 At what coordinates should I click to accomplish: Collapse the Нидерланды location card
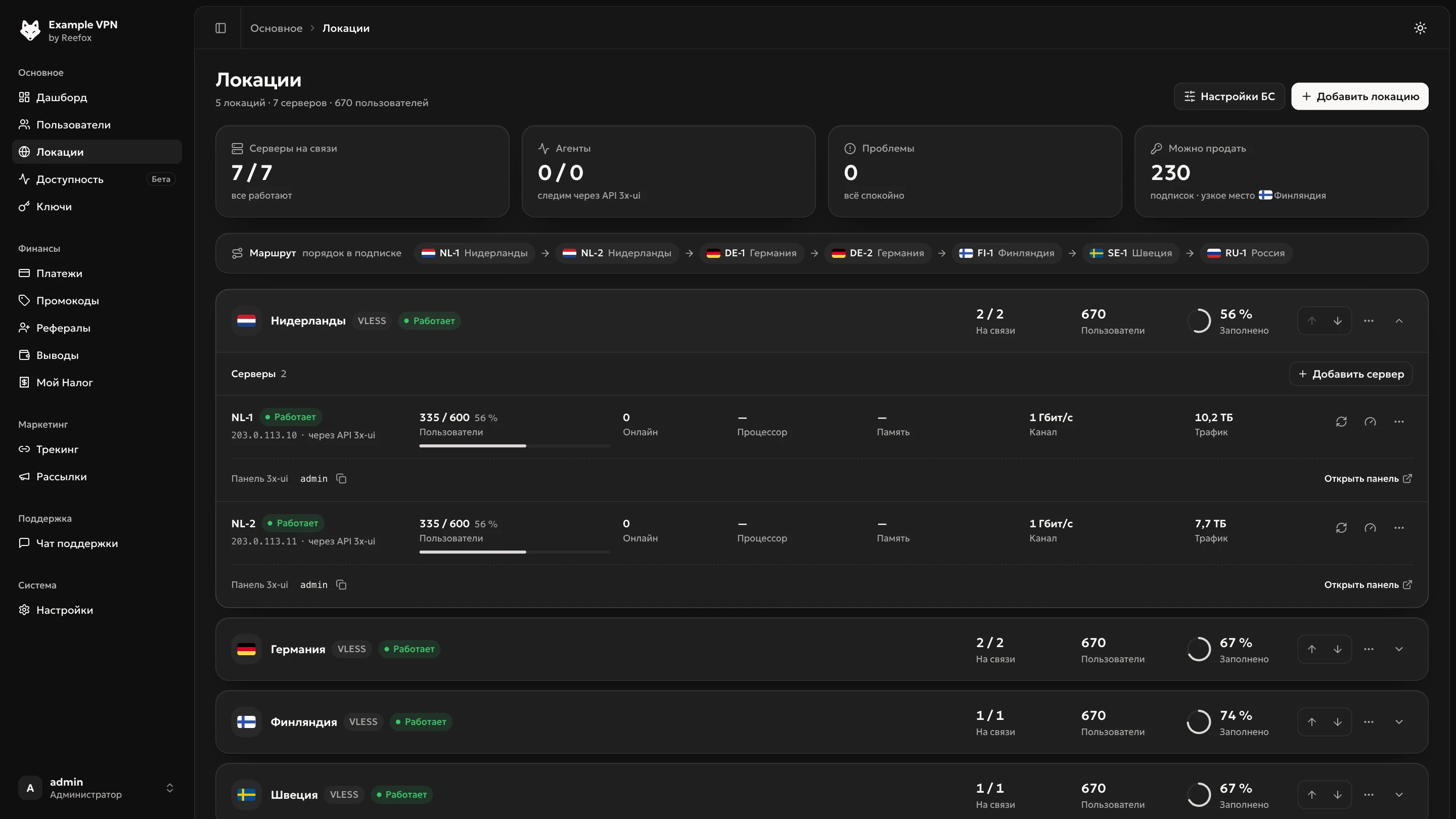coord(1399,321)
